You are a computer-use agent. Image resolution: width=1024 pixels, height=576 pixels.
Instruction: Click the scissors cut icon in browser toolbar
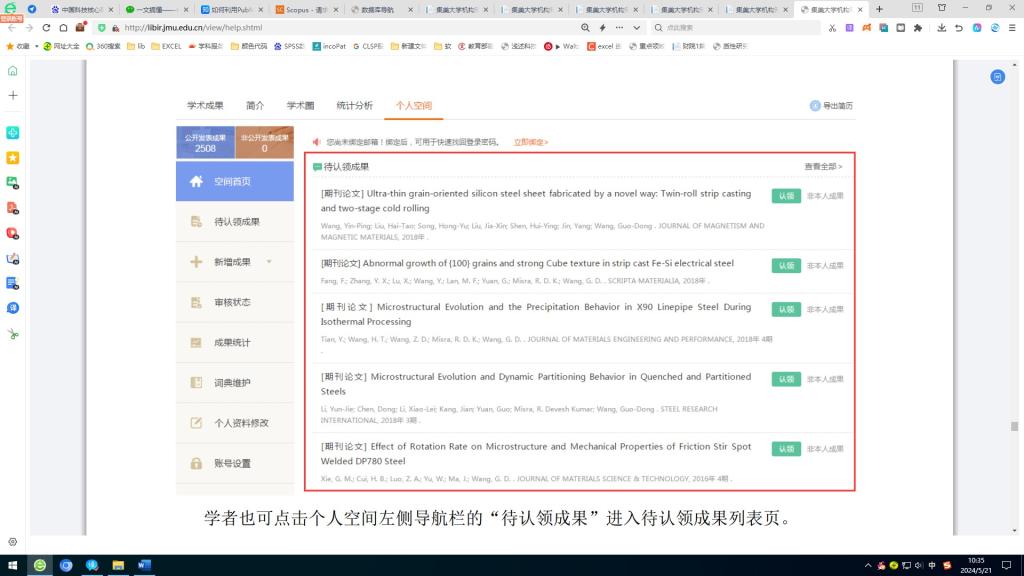click(x=832, y=28)
